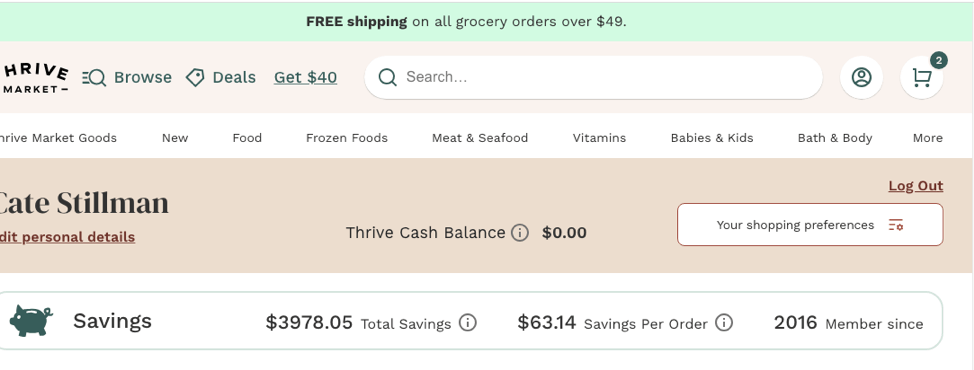This screenshot has width=974, height=370.
Task: Click the Browse list-search icon
Action: click(94, 78)
